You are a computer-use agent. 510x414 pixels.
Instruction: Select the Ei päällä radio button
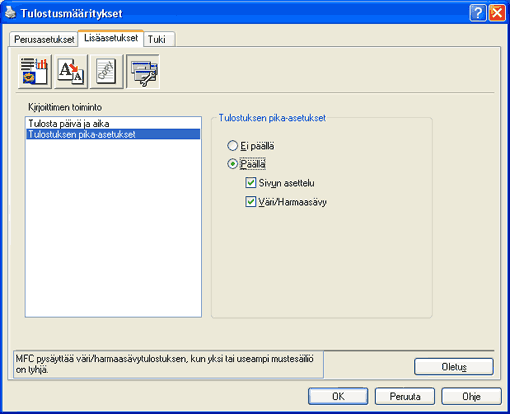click(232, 146)
